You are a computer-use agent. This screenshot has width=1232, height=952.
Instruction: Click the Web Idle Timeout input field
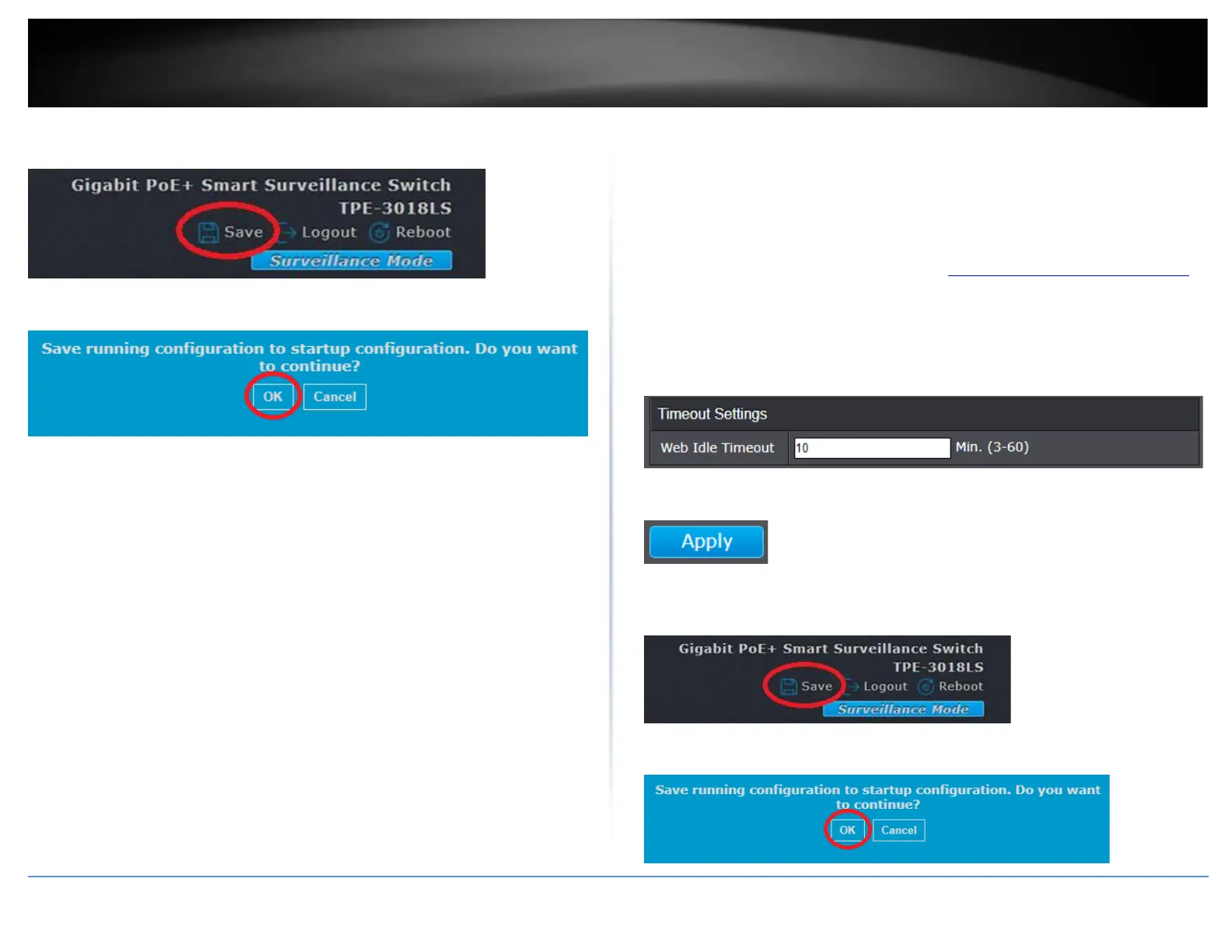(x=872, y=448)
